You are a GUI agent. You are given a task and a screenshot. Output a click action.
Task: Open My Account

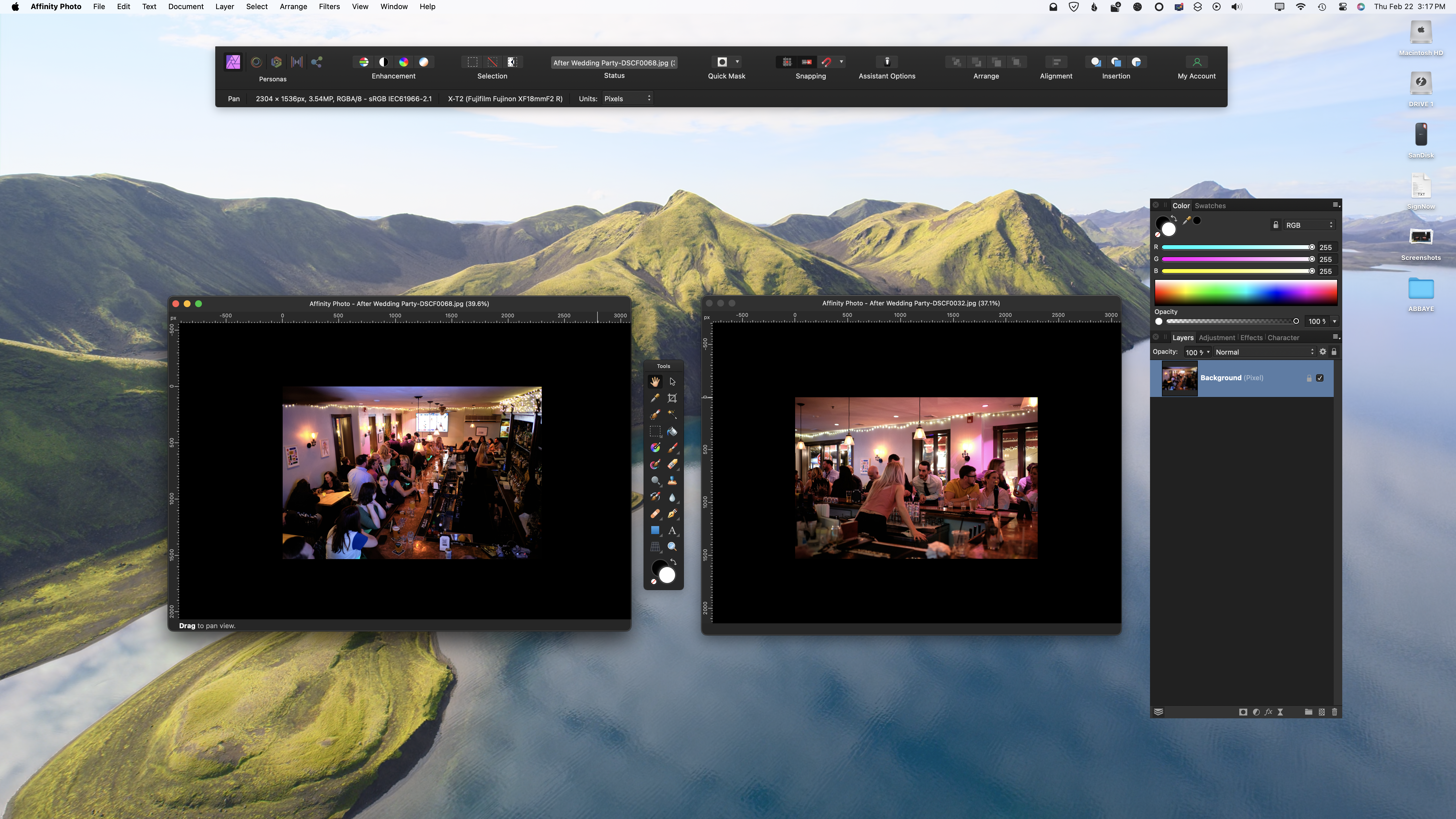[1197, 62]
